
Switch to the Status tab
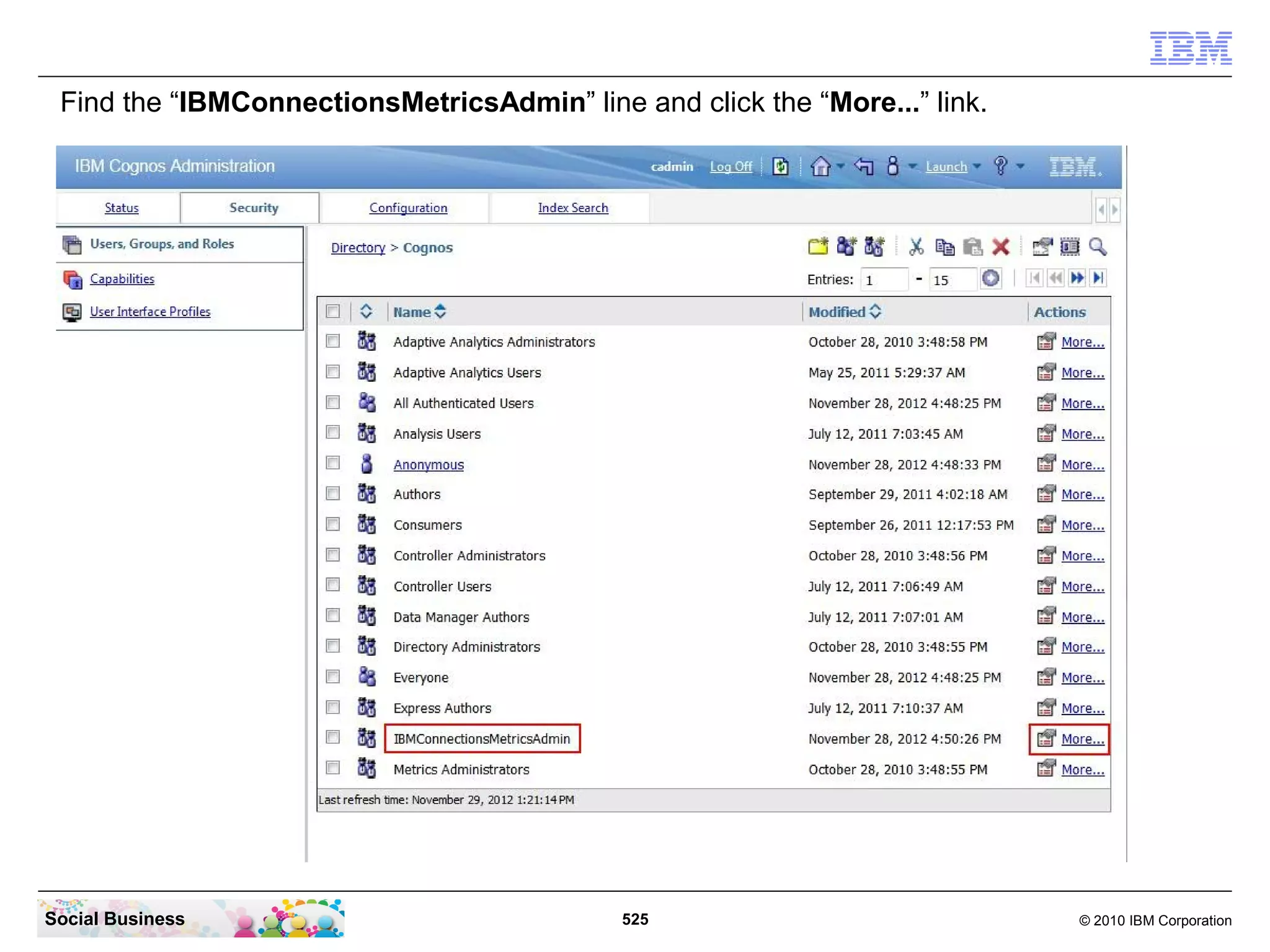[122, 208]
